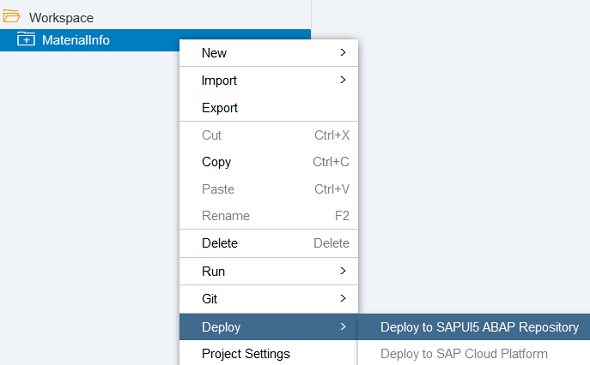The image size is (590, 365).
Task: Open Project Settings from the menu
Action: [x=269, y=353]
